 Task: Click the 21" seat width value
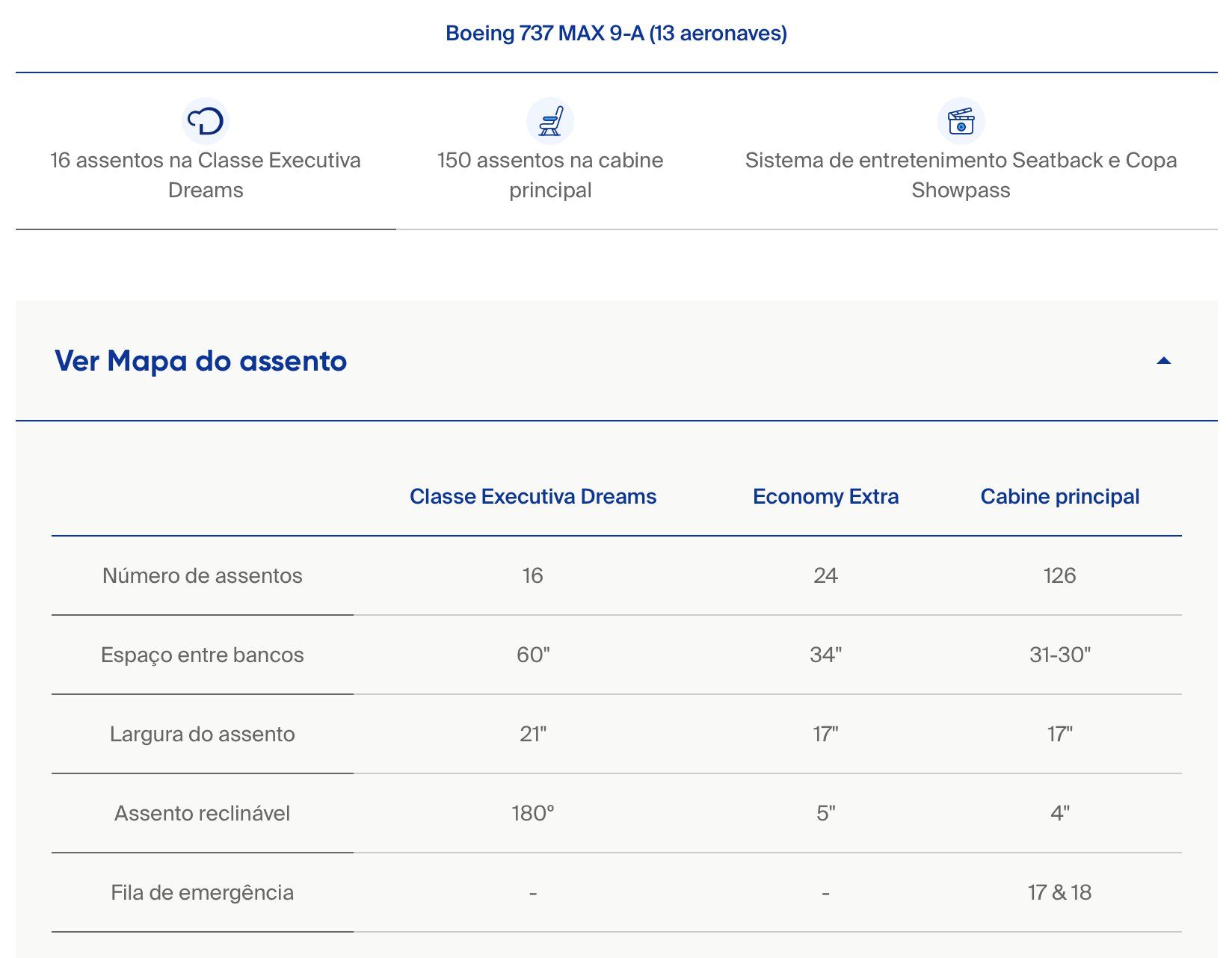pyautogui.click(x=533, y=735)
